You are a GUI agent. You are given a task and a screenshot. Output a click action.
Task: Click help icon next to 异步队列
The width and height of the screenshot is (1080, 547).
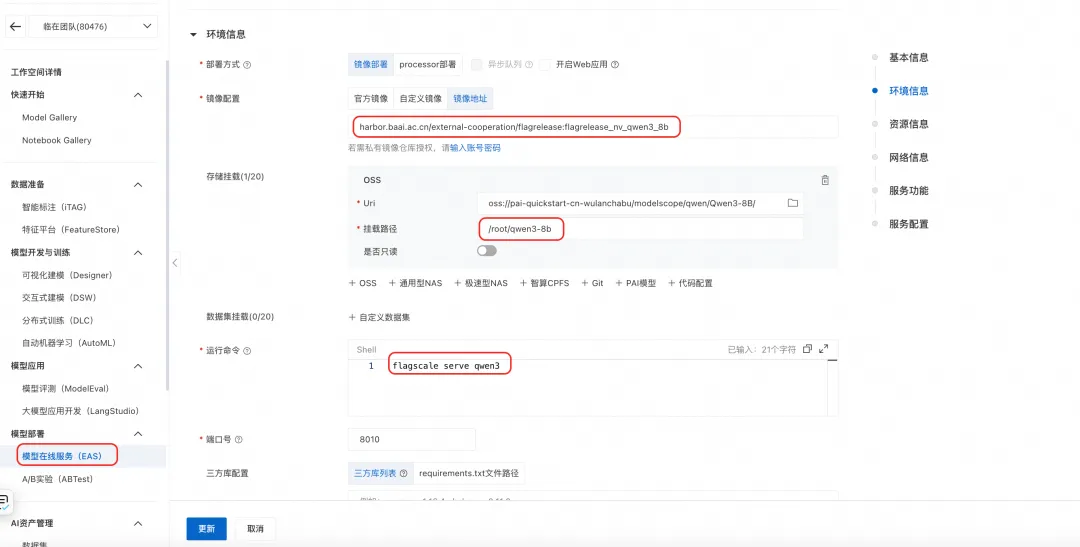[x=529, y=65]
